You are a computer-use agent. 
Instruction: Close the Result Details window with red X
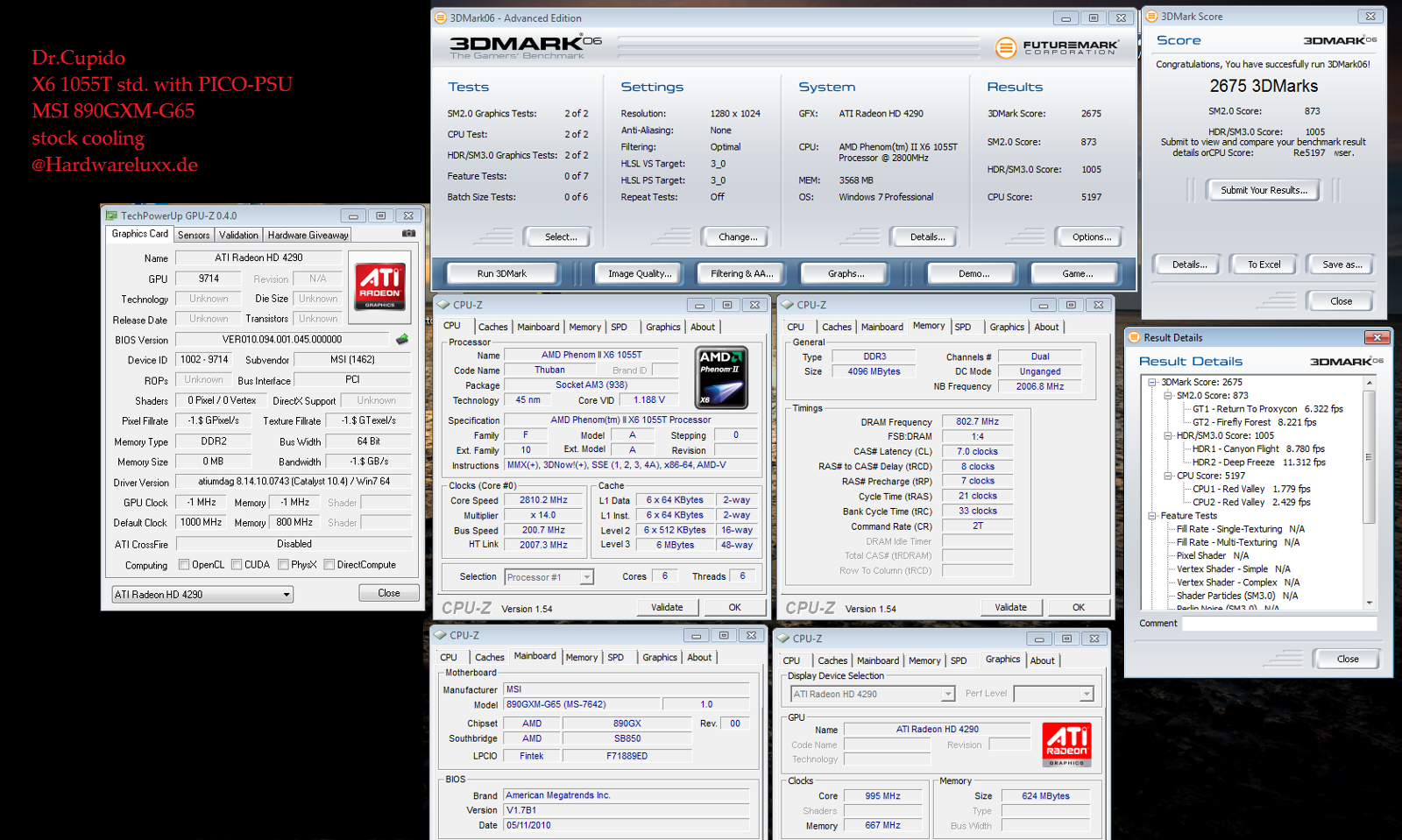tap(1377, 337)
